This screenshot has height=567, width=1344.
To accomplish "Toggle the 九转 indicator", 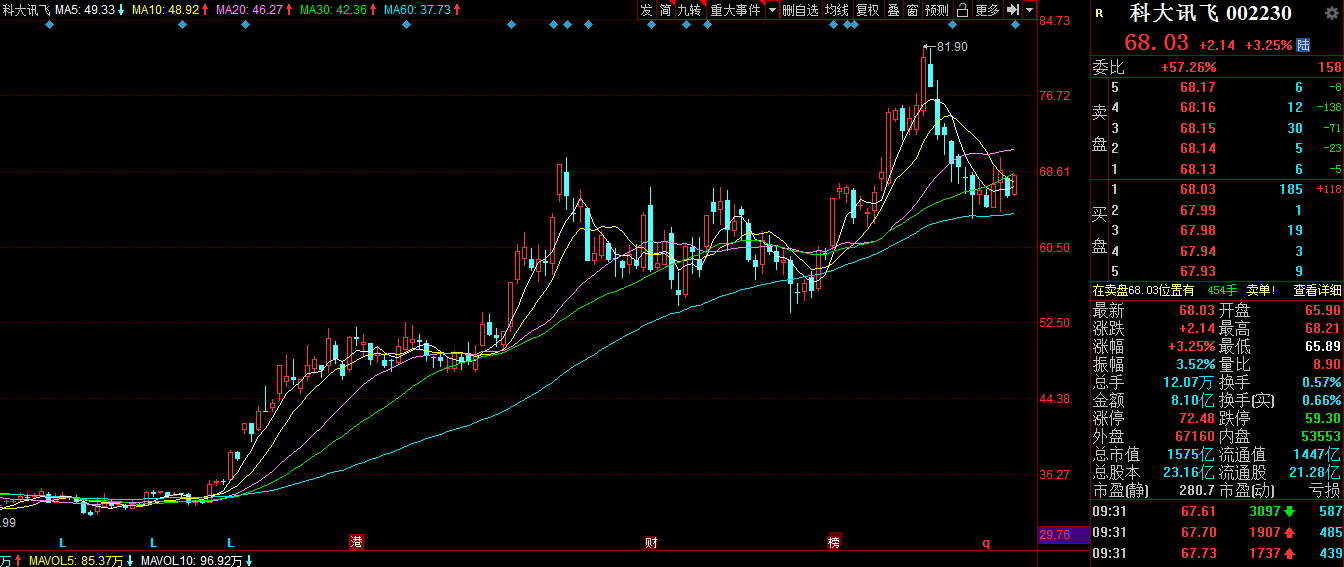I will pyautogui.click(x=690, y=10).
